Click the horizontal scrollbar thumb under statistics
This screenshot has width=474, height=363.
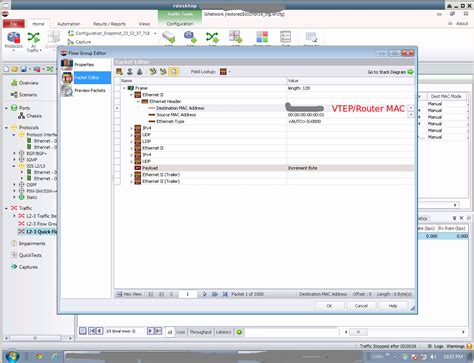[x=358, y=332]
